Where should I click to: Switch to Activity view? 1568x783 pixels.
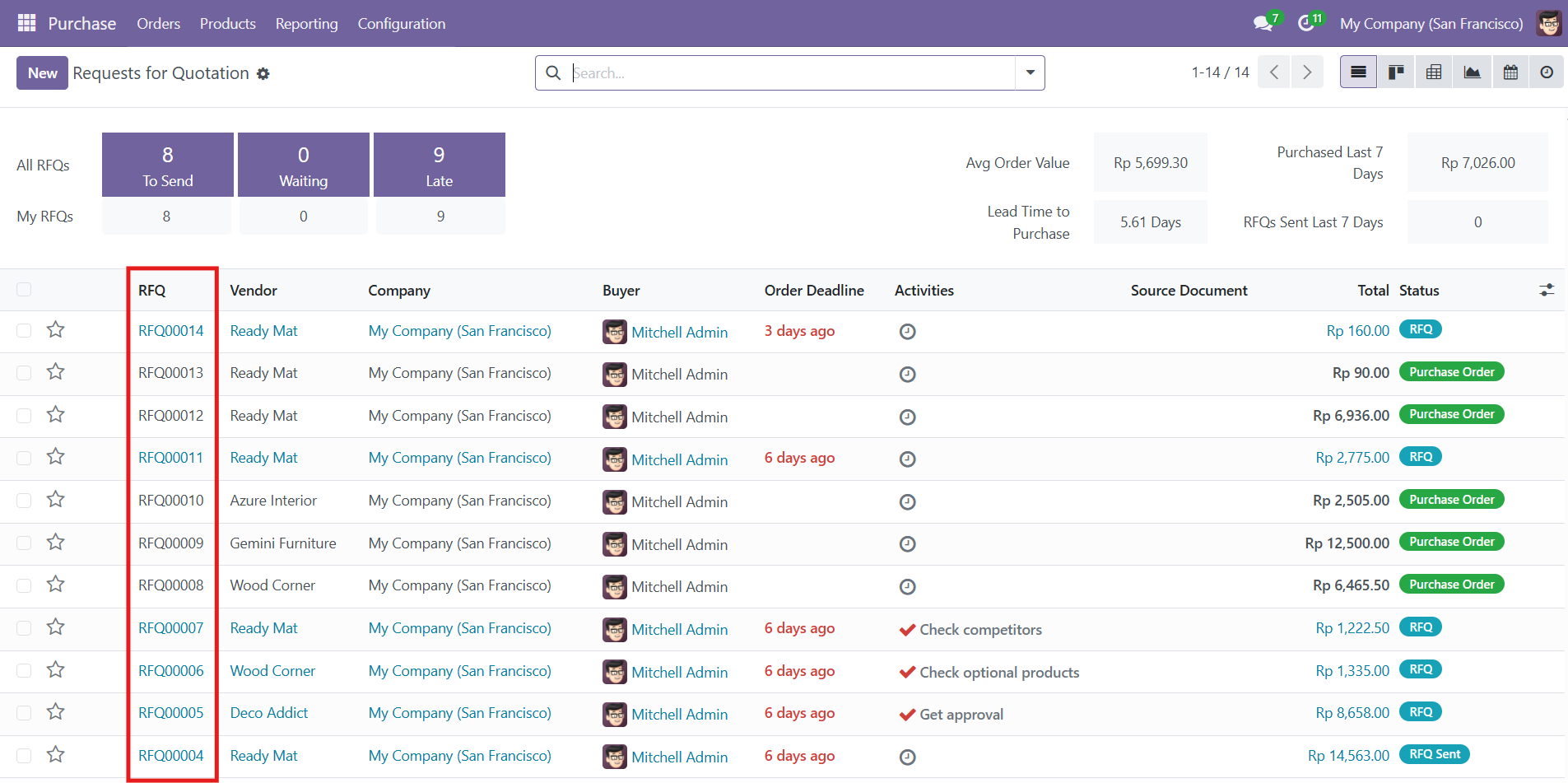coord(1547,72)
